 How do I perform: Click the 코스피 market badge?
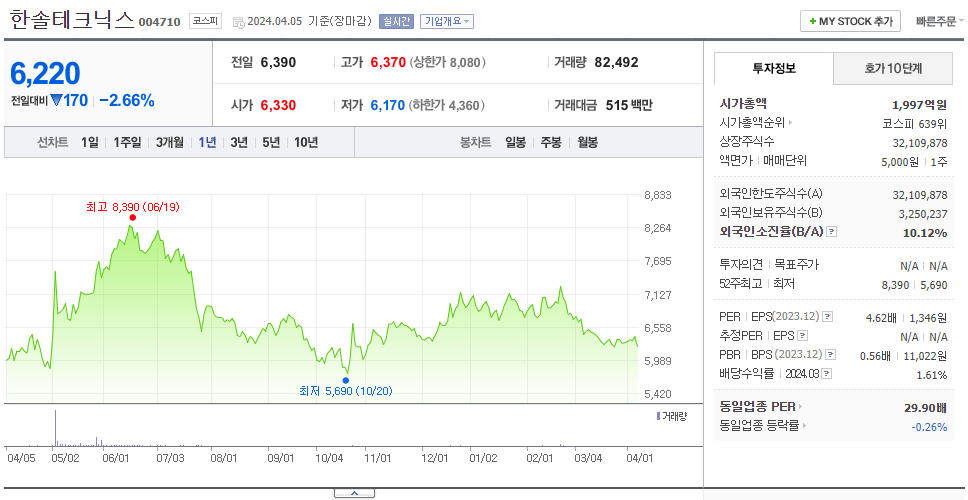205,21
